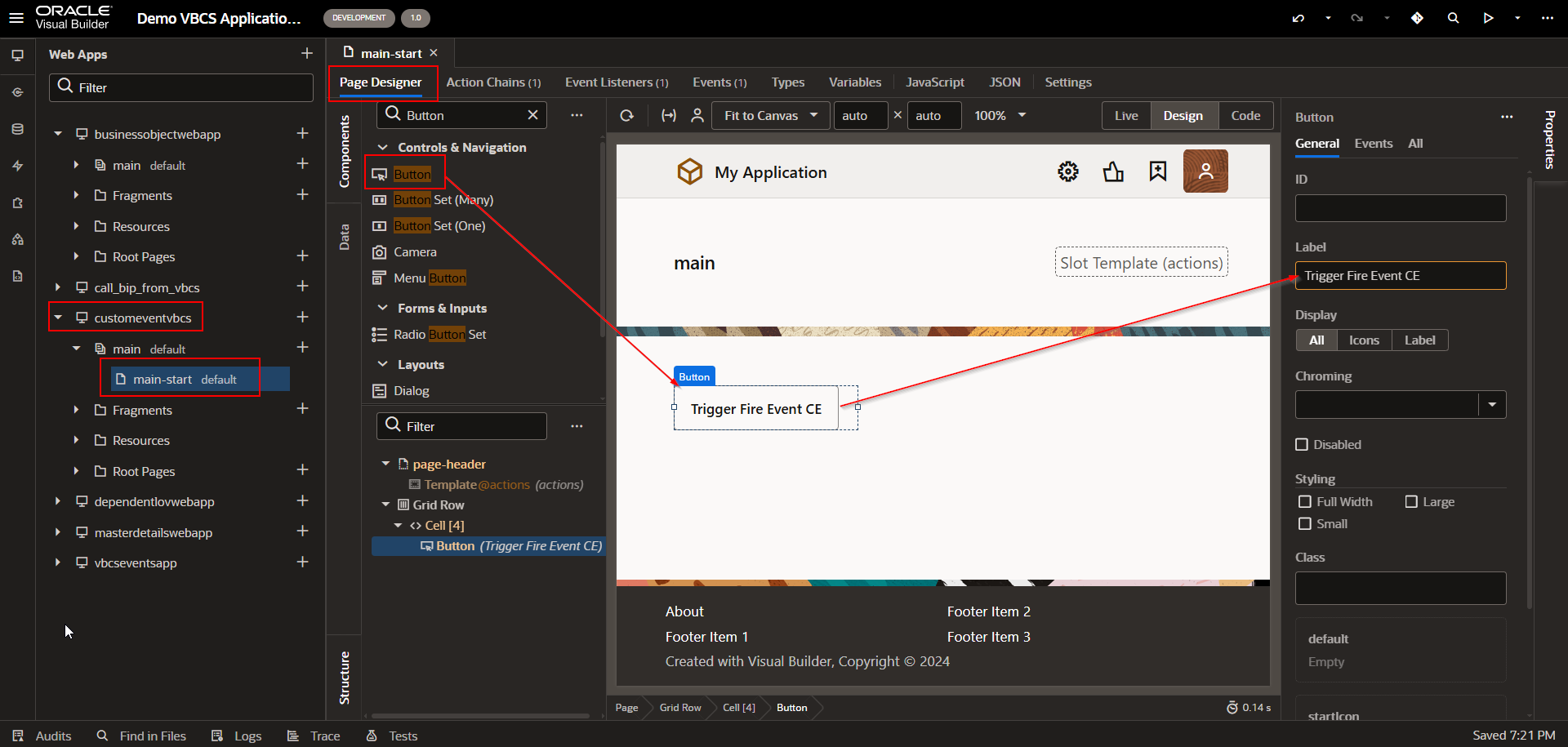Click the Redo icon in header
1568x747 pixels.
tap(1357, 18)
